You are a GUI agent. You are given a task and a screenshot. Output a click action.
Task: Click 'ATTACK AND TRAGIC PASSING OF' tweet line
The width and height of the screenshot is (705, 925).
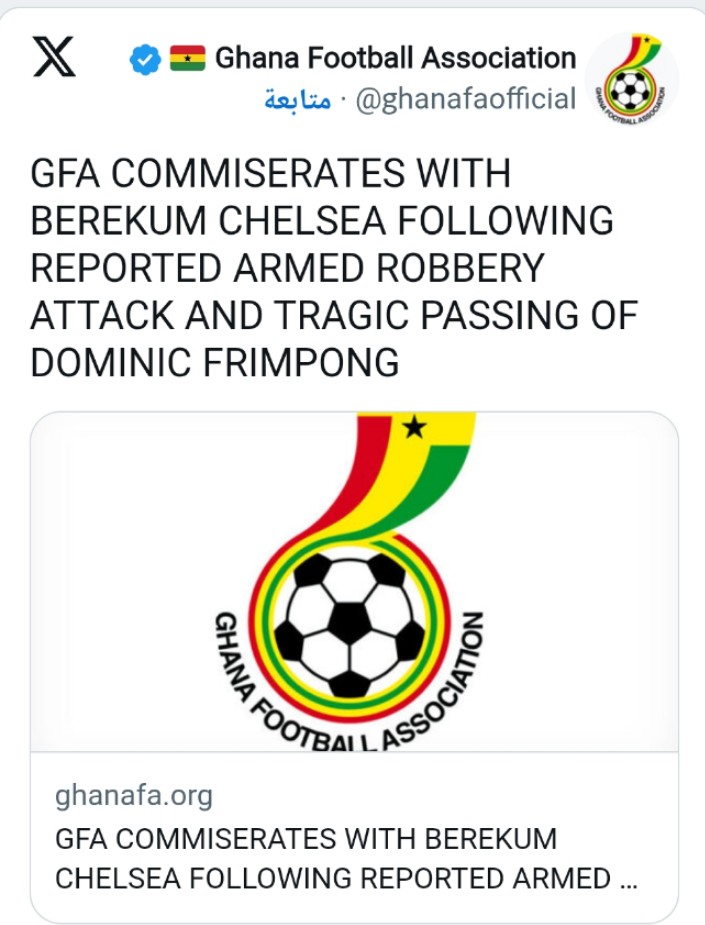[x=333, y=316]
